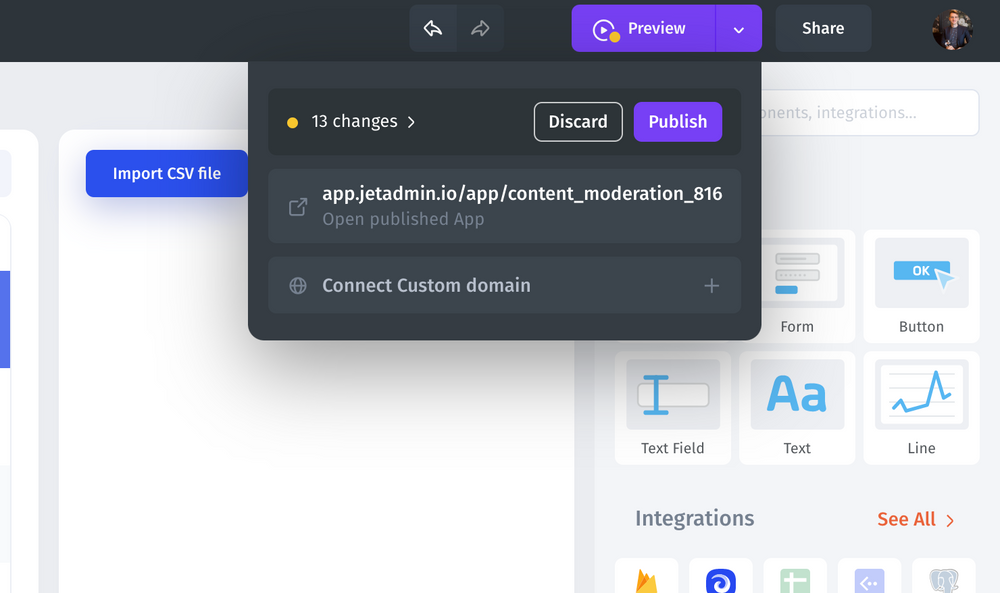Image resolution: width=1000 pixels, height=593 pixels.
Task: Open the Preview dropdown chevron
Action: [x=738, y=28]
